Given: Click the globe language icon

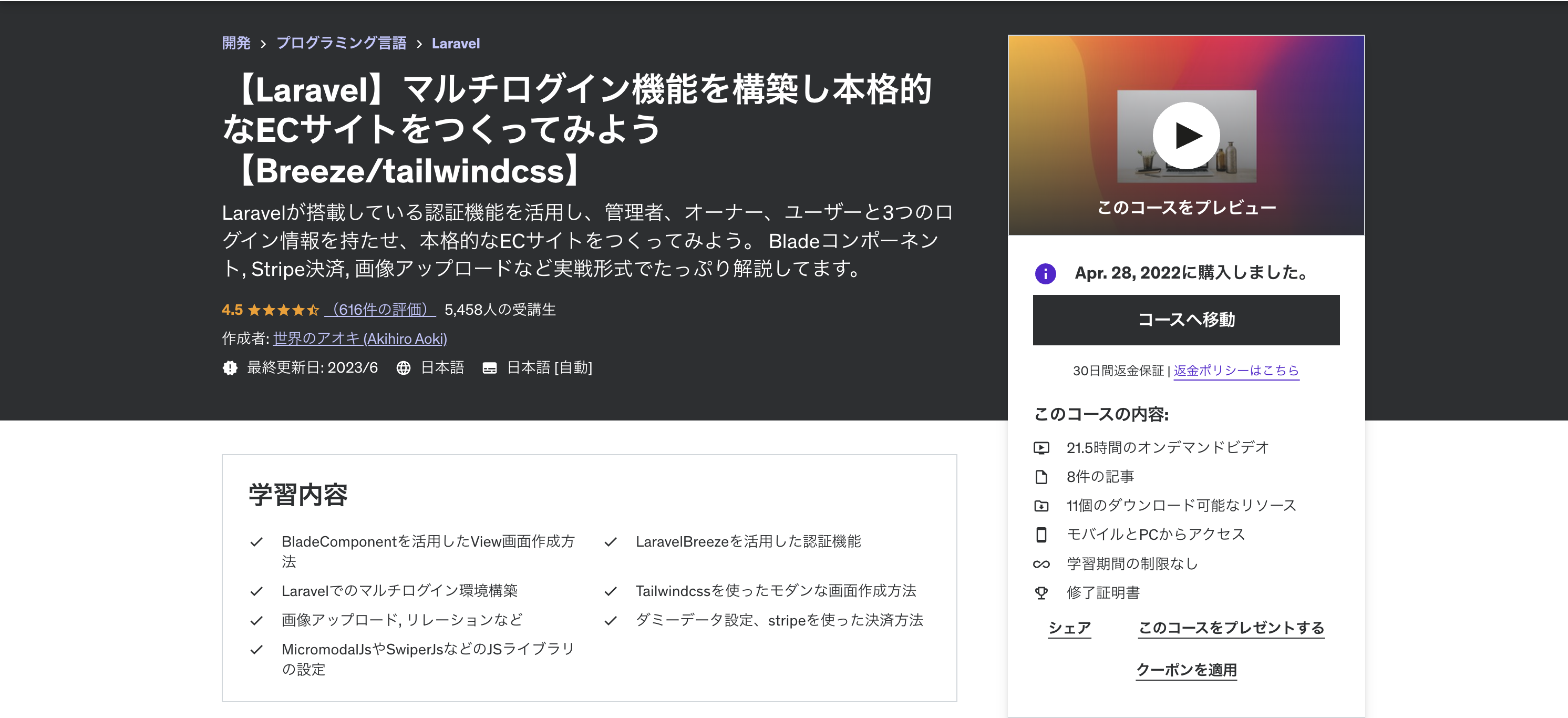Looking at the screenshot, I should tap(403, 368).
